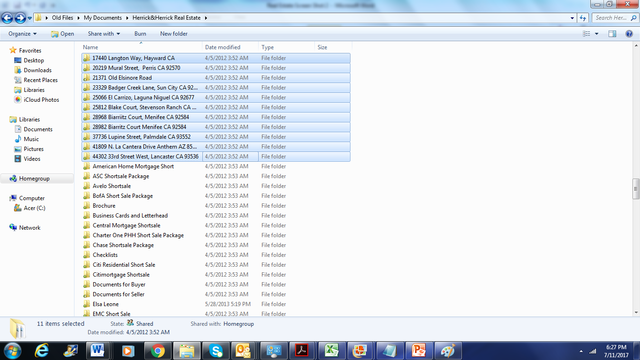This screenshot has width=640, height=360.
Task: Open the view options dropdown arrow
Action: (x=596, y=34)
